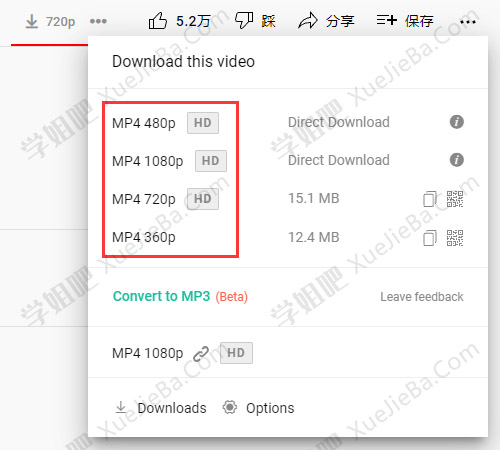Click the Options gear icon
This screenshot has width=500, height=450.
(x=230, y=407)
